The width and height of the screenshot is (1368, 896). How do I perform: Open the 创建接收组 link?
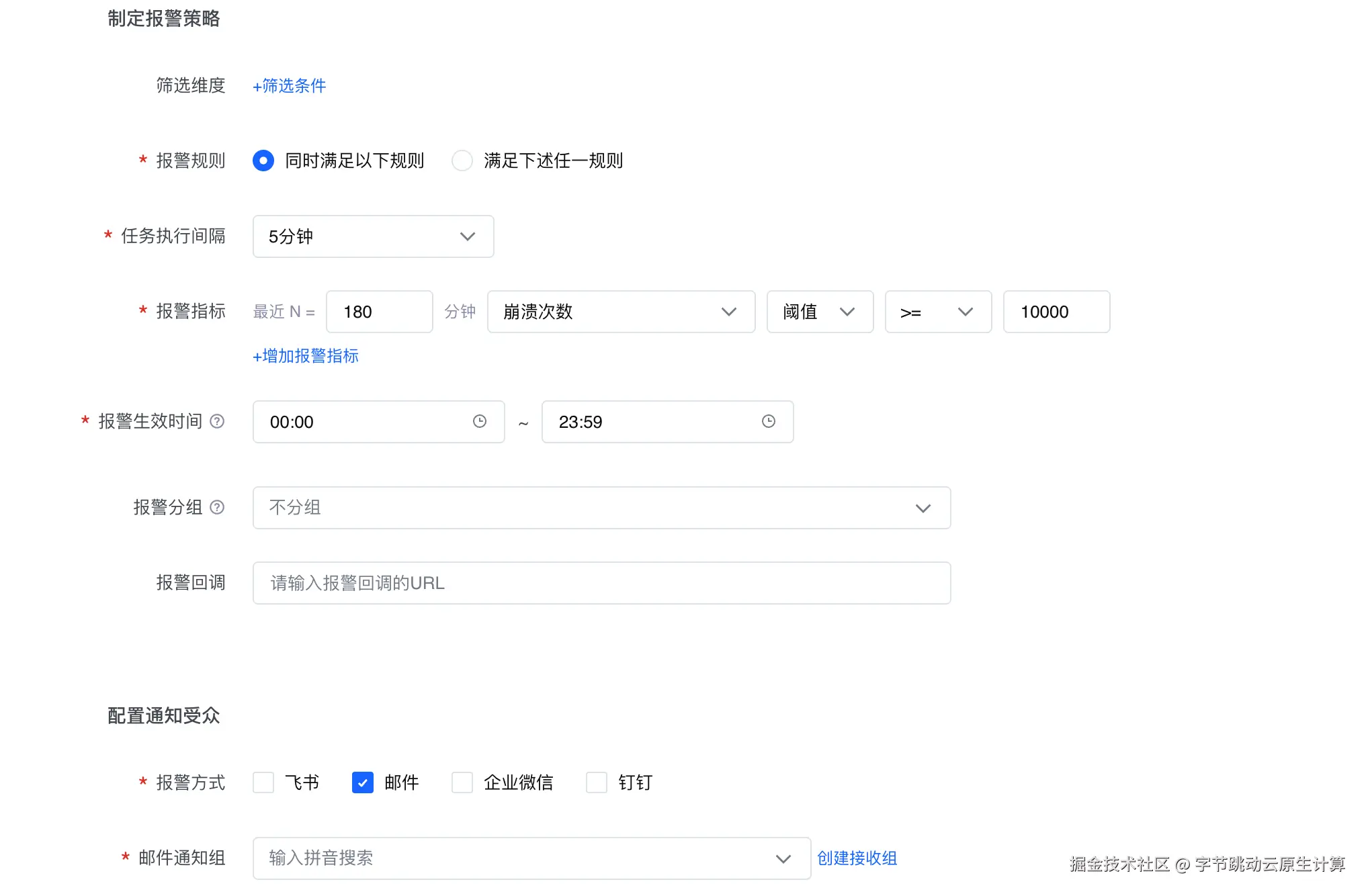tap(857, 858)
